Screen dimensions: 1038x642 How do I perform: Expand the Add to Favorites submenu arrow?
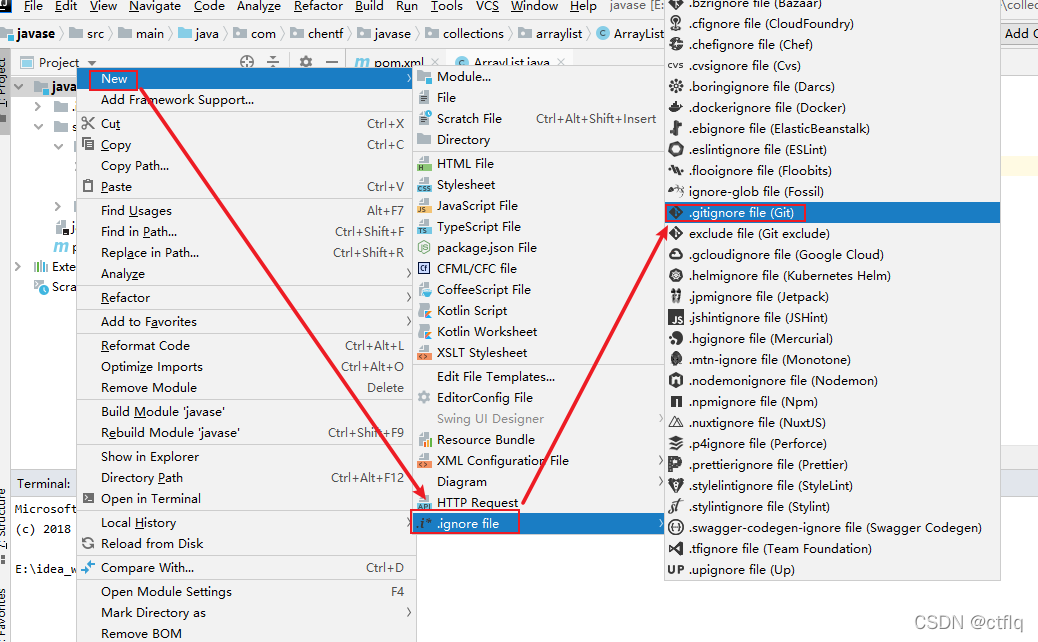tap(408, 321)
